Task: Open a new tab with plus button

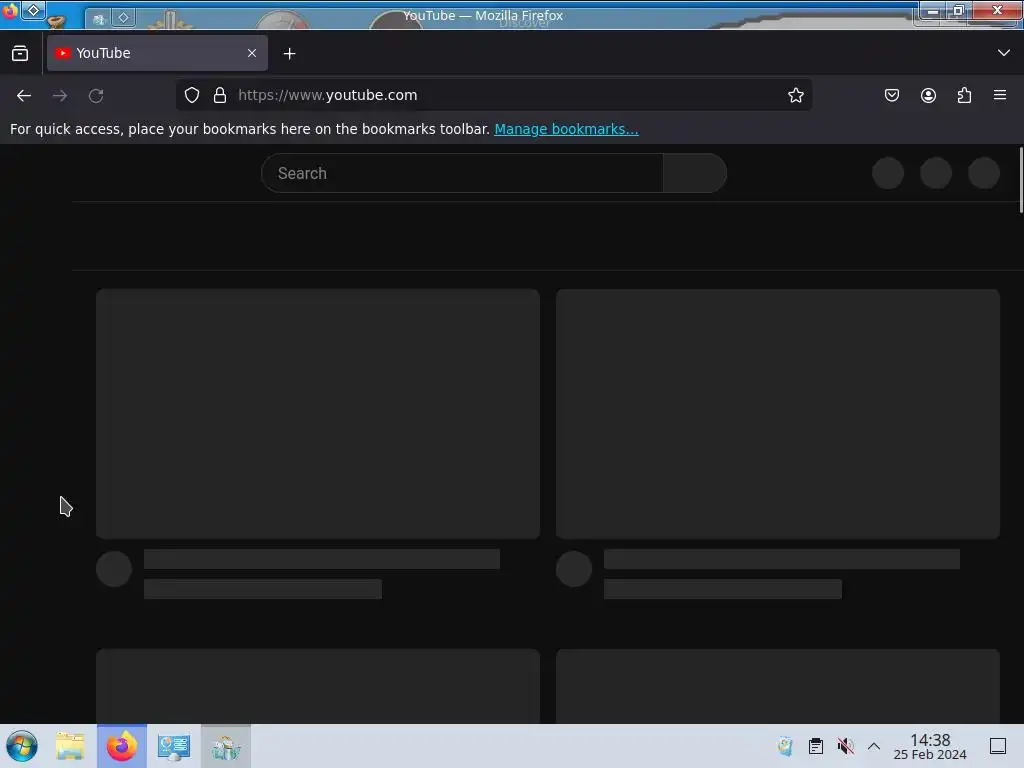Action: (289, 54)
